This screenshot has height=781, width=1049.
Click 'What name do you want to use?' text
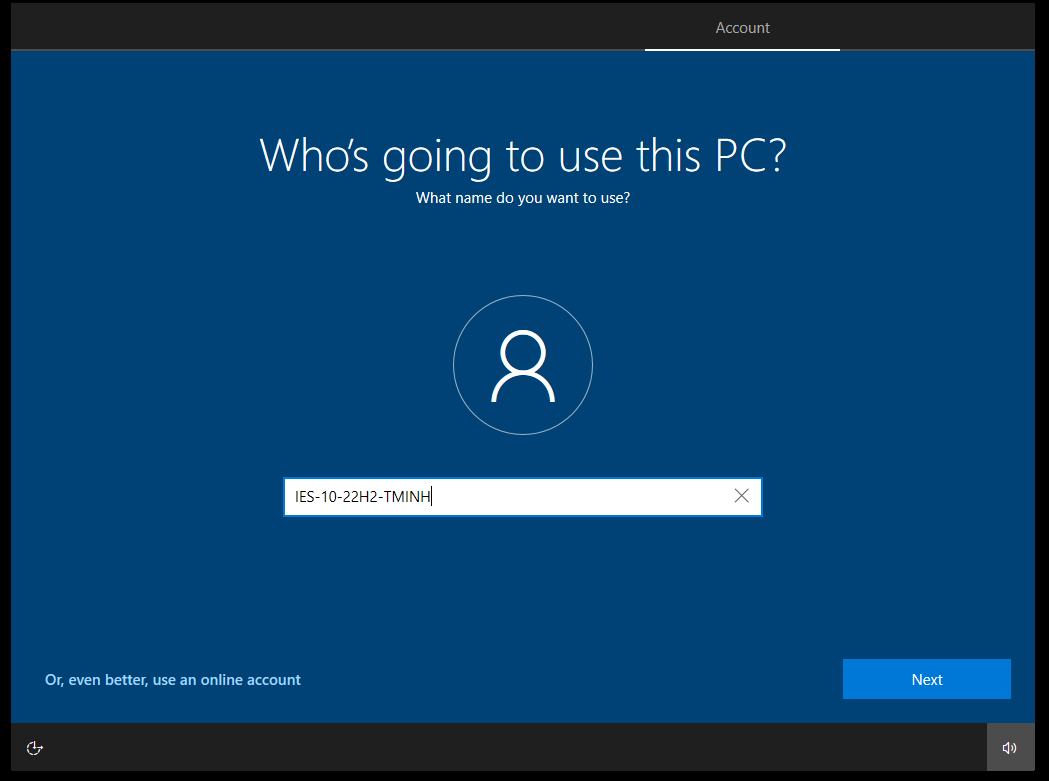[522, 198]
